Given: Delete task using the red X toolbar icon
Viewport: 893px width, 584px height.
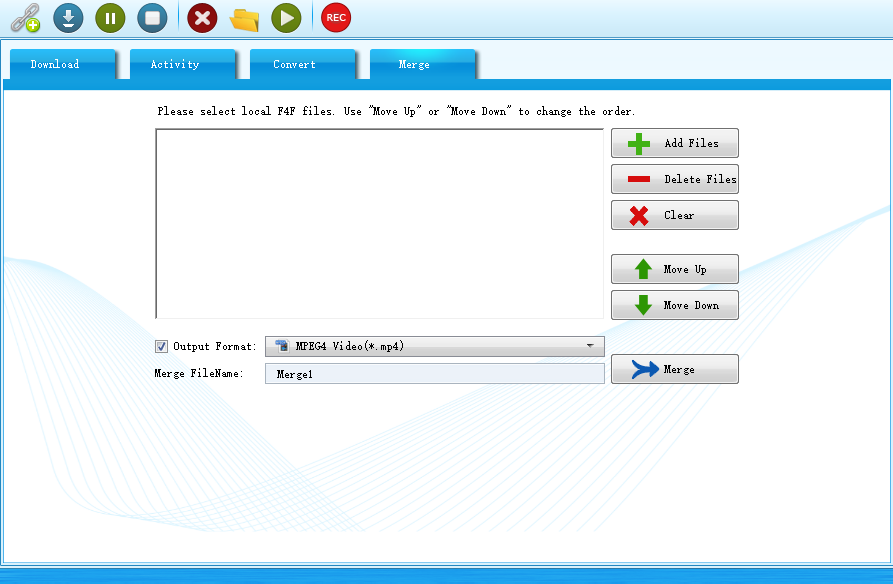Looking at the screenshot, I should (202, 18).
